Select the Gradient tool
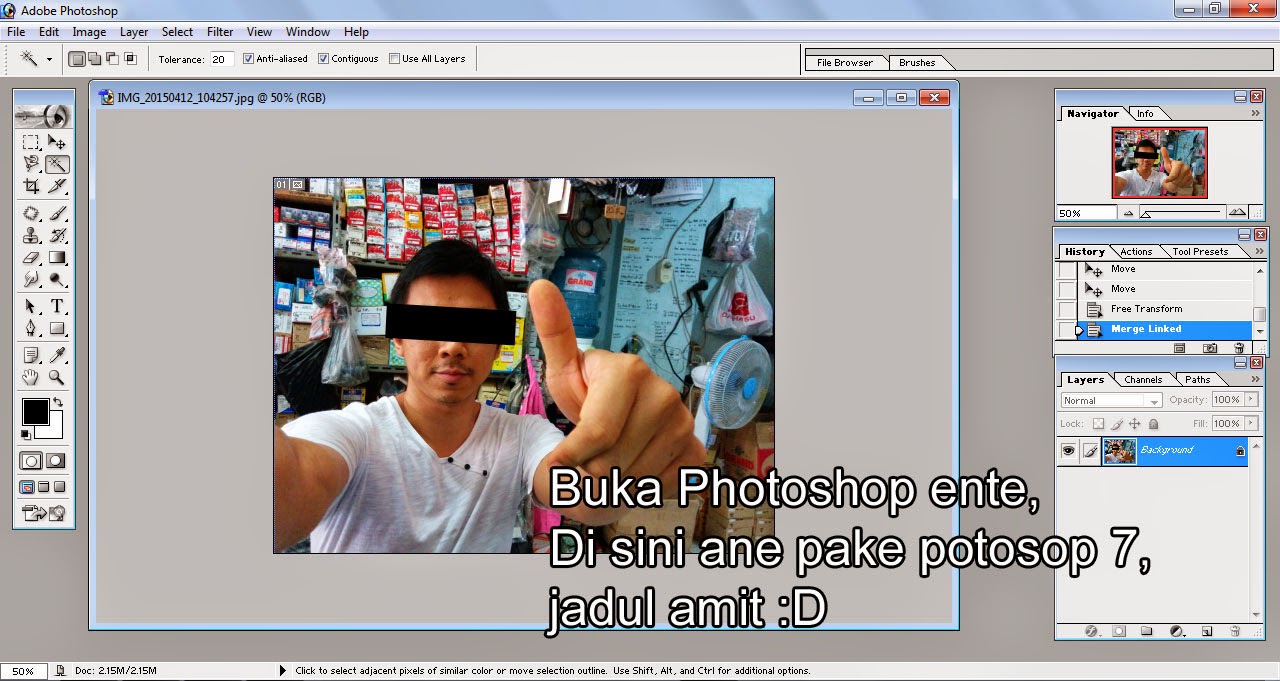Image resolution: width=1280 pixels, height=681 pixels. [57, 258]
